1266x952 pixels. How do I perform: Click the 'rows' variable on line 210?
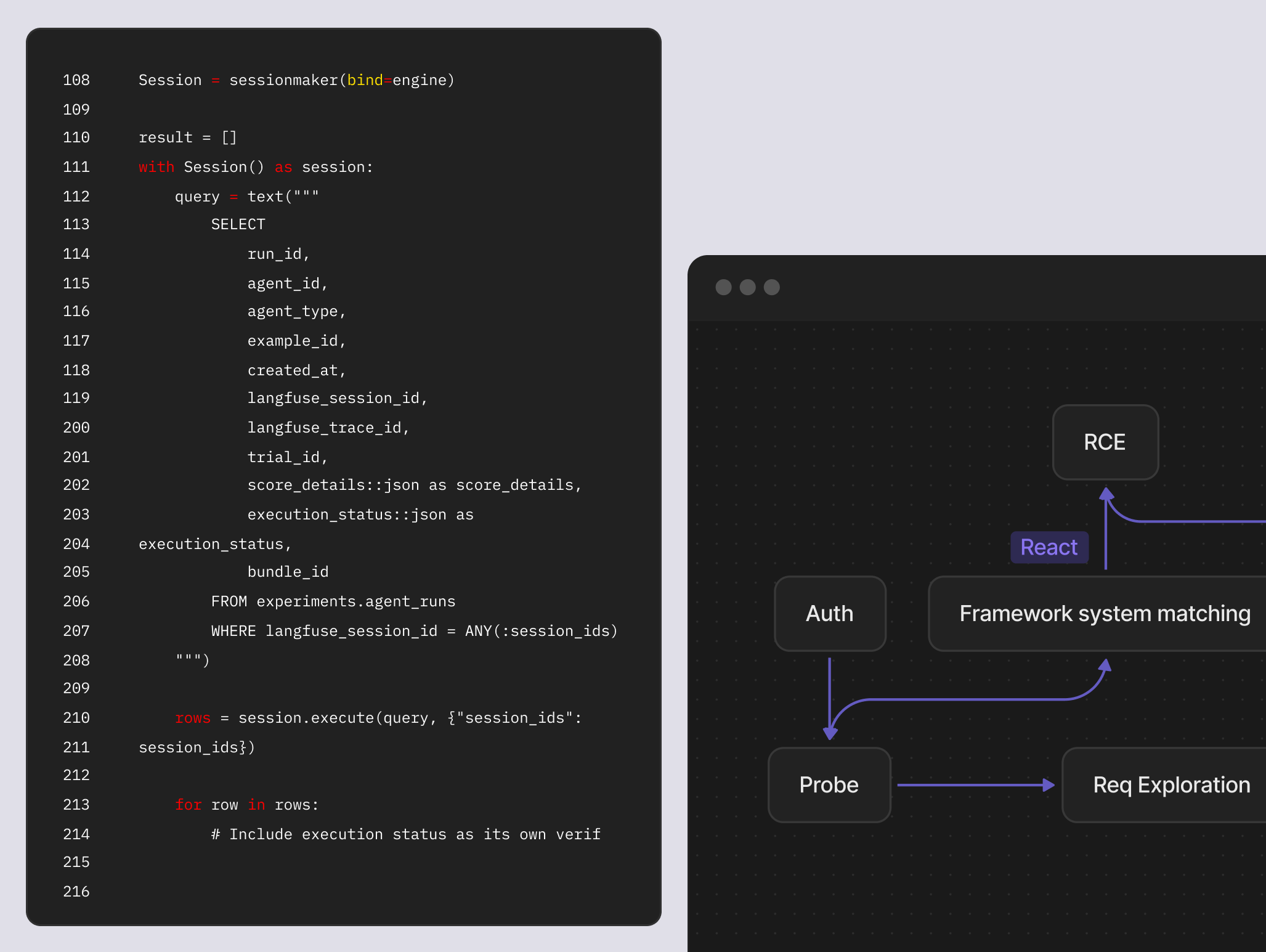click(192, 718)
